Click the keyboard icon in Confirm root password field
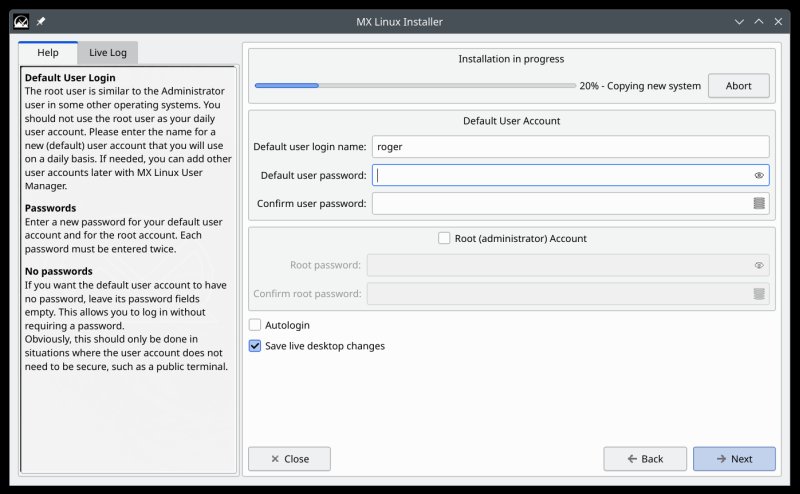Image resolution: width=800 pixels, height=494 pixels. tap(759, 293)
